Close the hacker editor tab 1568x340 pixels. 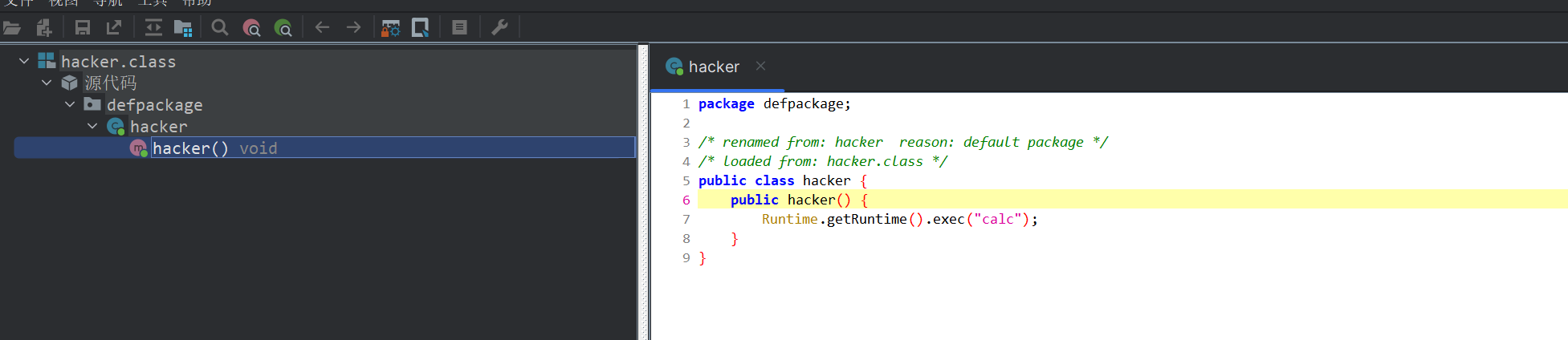(760, 66)
